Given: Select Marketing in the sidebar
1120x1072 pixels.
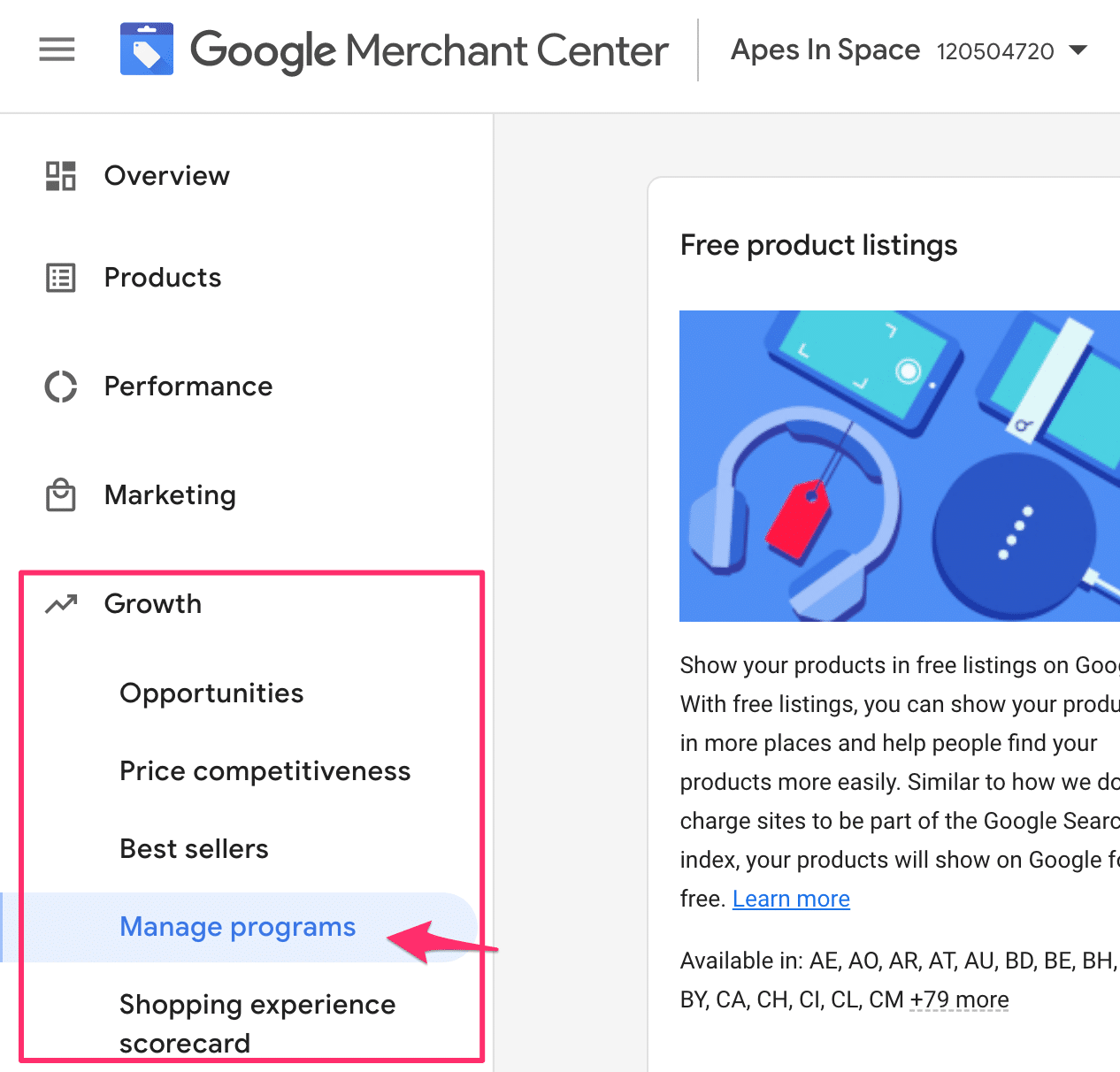Looking at the screenshot, I should 170,495.
